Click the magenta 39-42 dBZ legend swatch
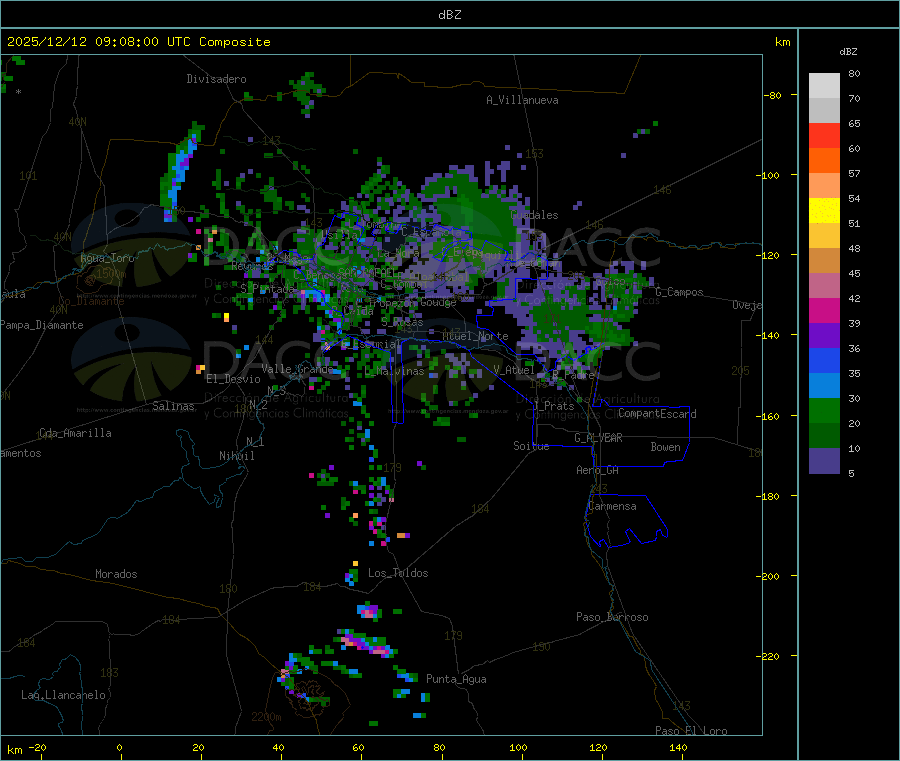Image resolution: width=900 pixels, height=761 pixels. (x=824, y=311)
